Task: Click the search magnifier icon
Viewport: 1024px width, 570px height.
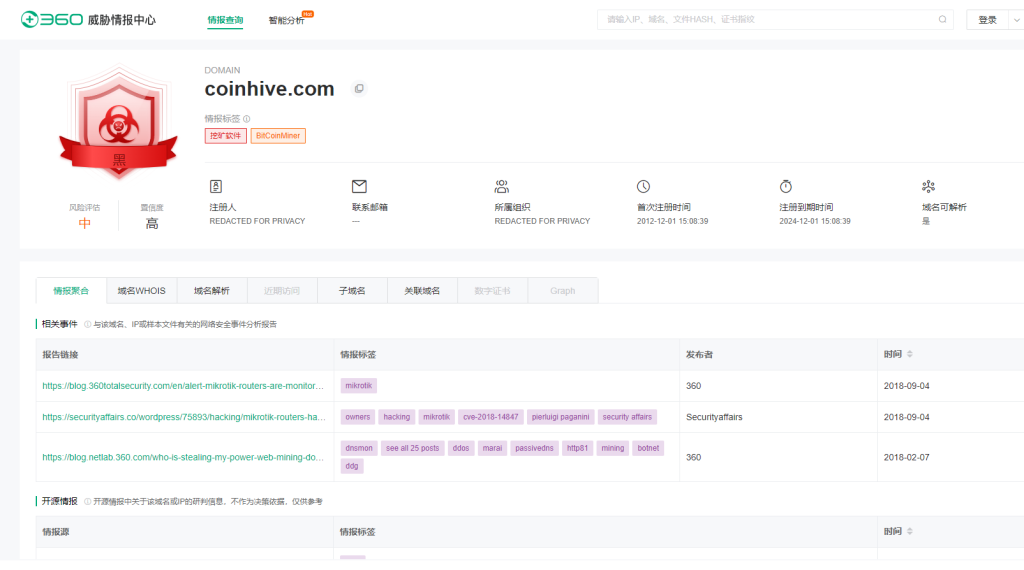Action: pyautogui.click(x=942, y=20)
